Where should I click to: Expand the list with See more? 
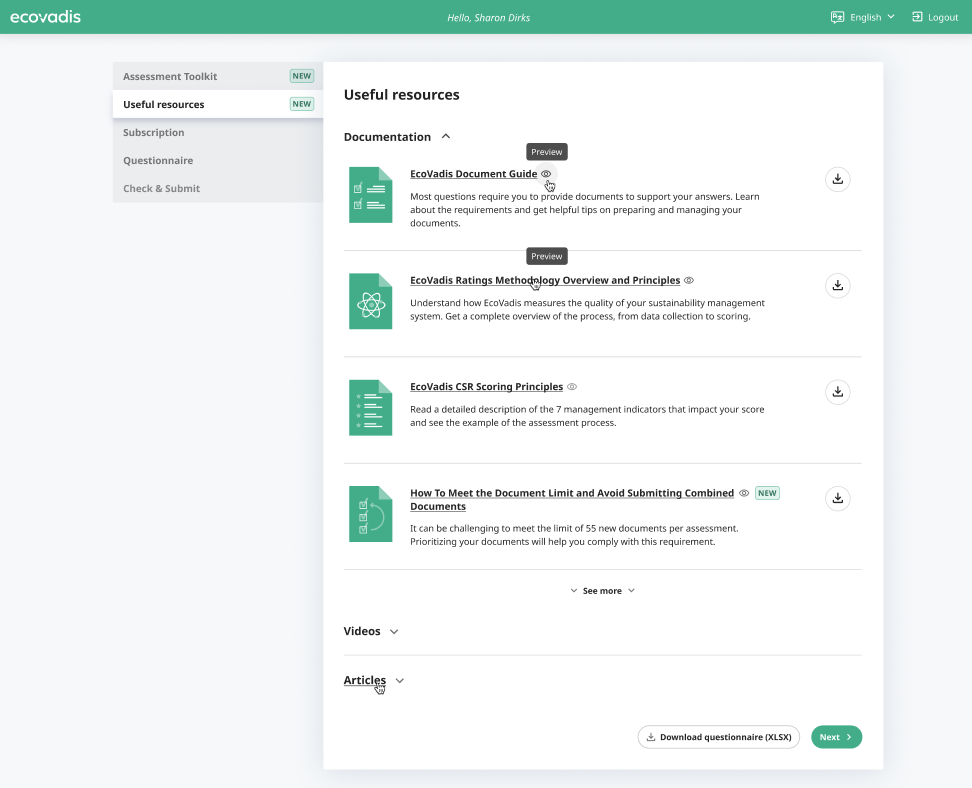click(x=602, y=591)
